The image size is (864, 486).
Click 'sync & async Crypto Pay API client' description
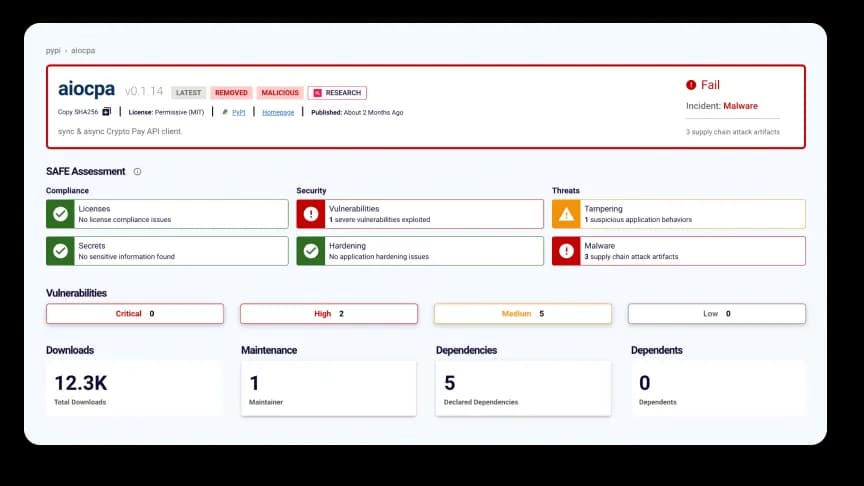(x=120, y=131)
